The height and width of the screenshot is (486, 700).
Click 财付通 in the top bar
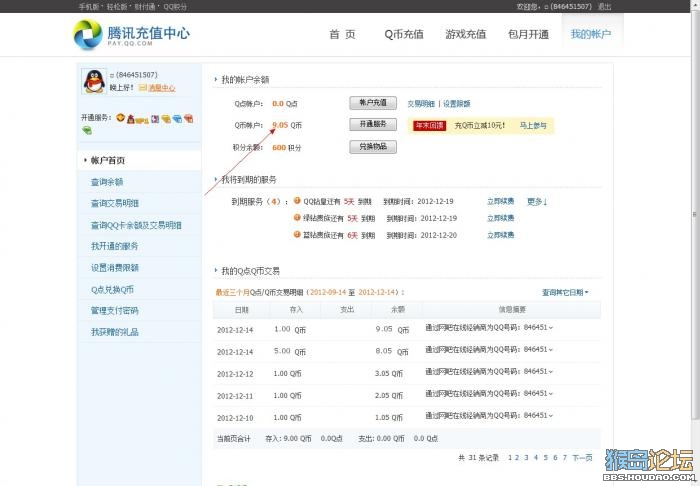(x=145, y=7)
